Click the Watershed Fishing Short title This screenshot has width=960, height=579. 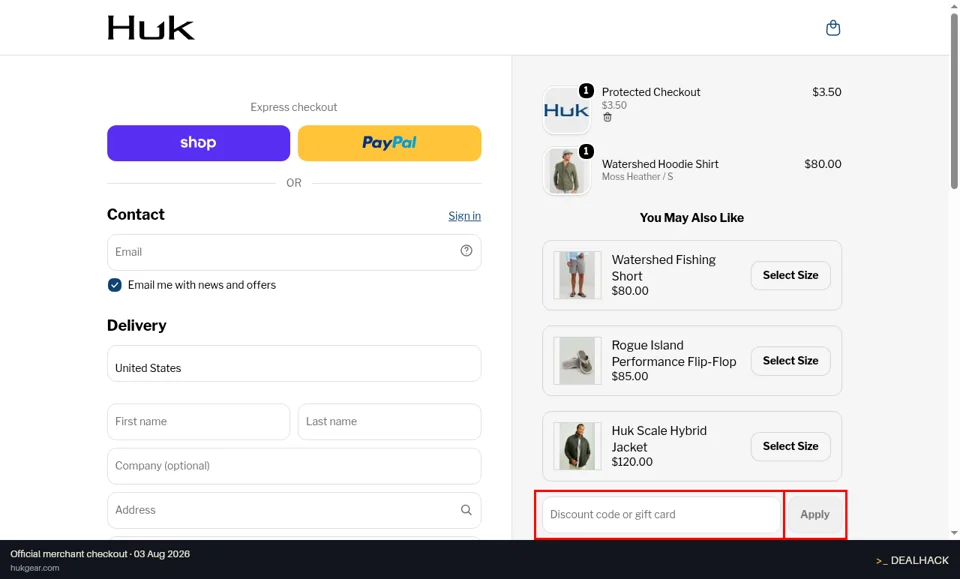coord(664,267)
